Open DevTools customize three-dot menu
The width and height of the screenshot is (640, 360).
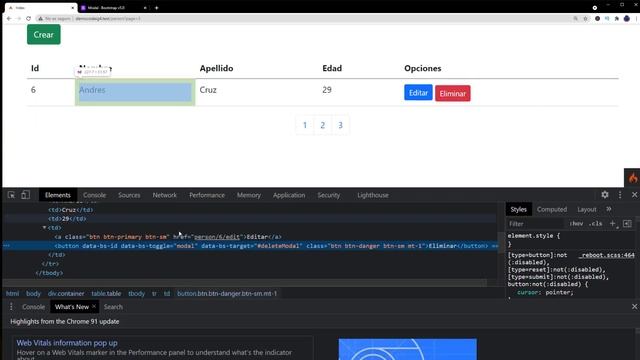coord(620,195)
